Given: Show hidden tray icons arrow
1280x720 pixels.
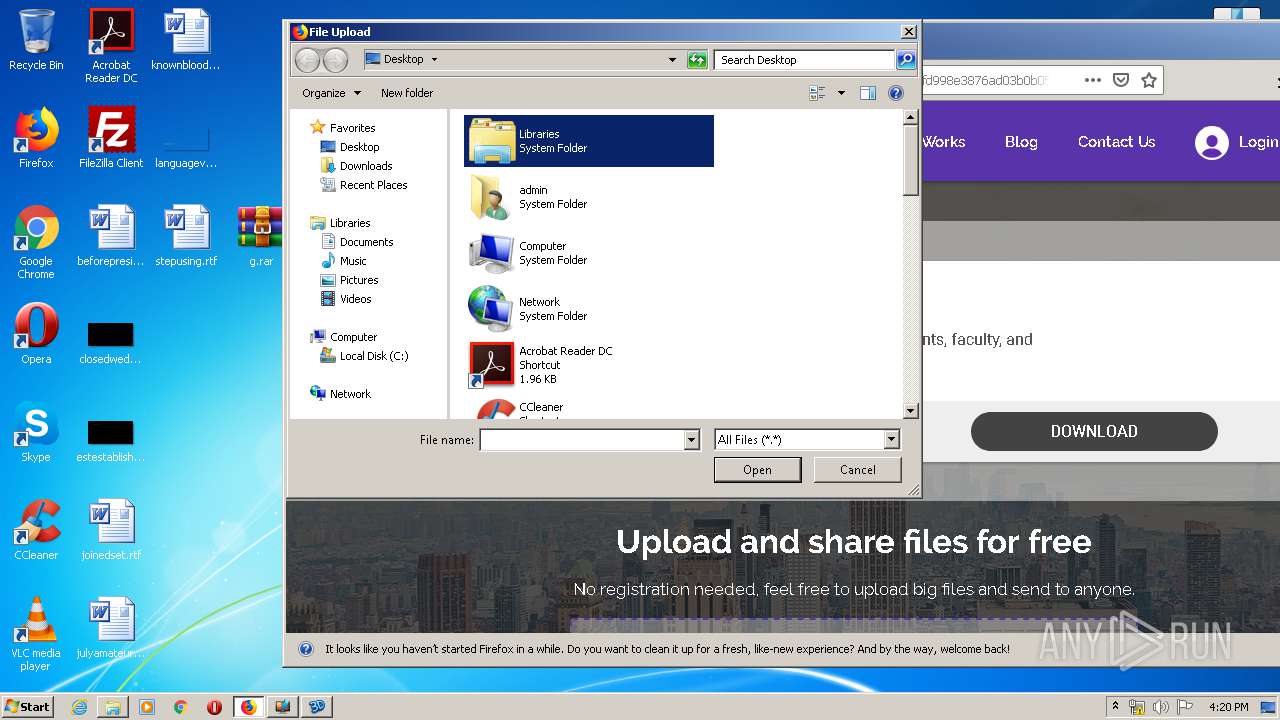Looking at the screenshot, I should (1115, 707).
